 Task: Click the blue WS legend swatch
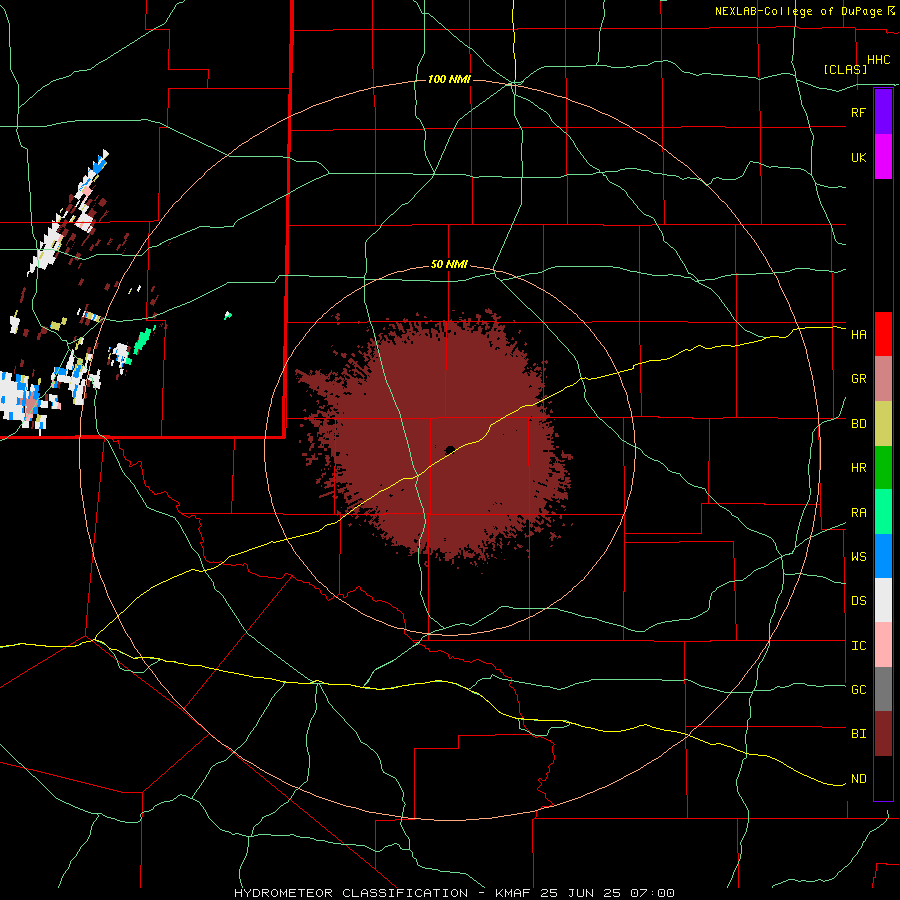[883, 556]
